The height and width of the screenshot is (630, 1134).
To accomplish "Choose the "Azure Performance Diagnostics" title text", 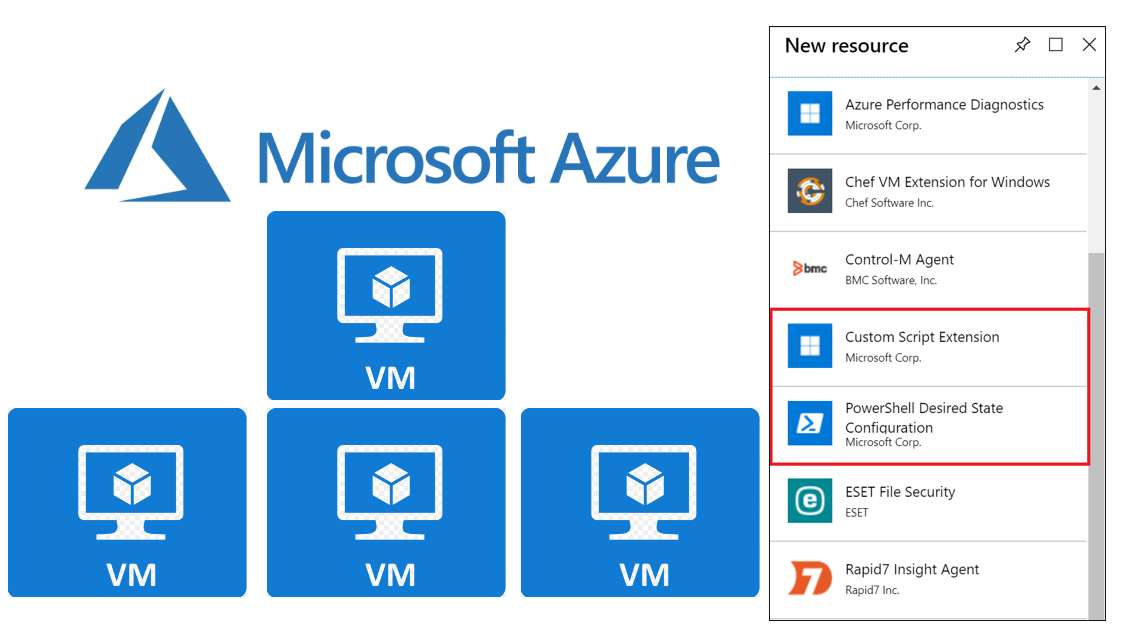I will (944, 105).
